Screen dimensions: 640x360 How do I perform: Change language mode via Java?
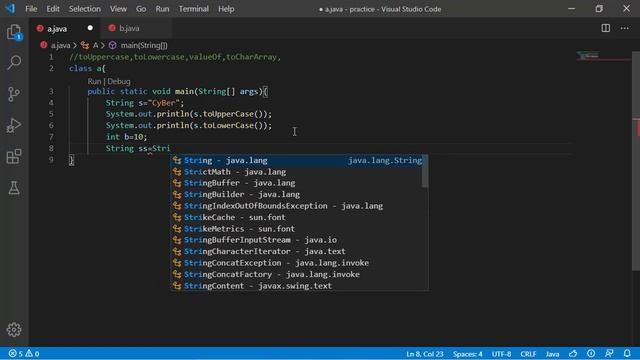click(x=552, y=353)
